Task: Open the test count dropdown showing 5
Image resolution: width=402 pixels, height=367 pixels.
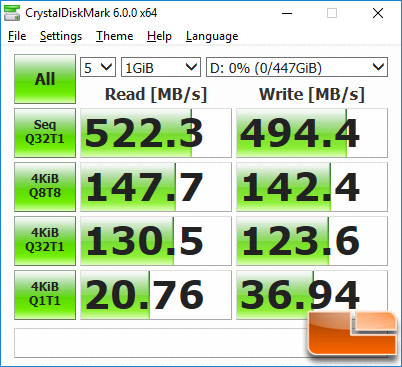Action: coord(98,68)
